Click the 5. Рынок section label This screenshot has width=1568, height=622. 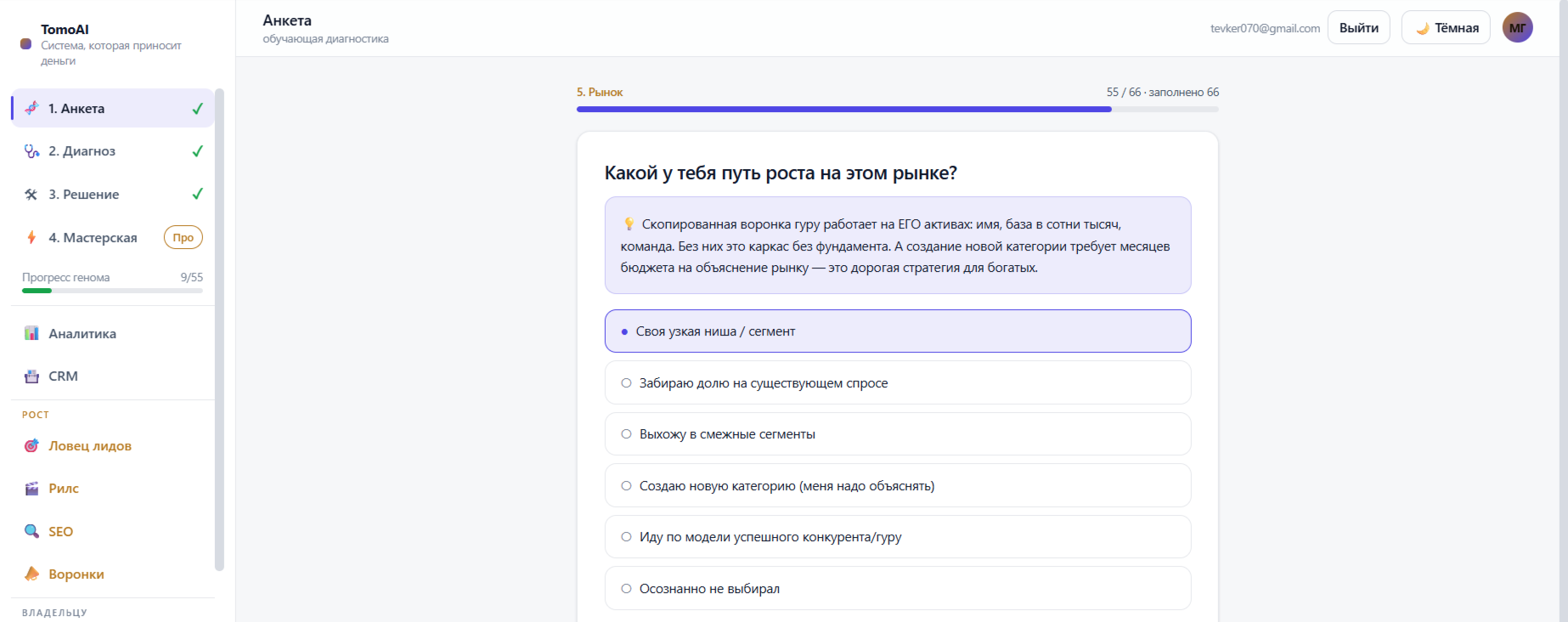tap(600, 92)
